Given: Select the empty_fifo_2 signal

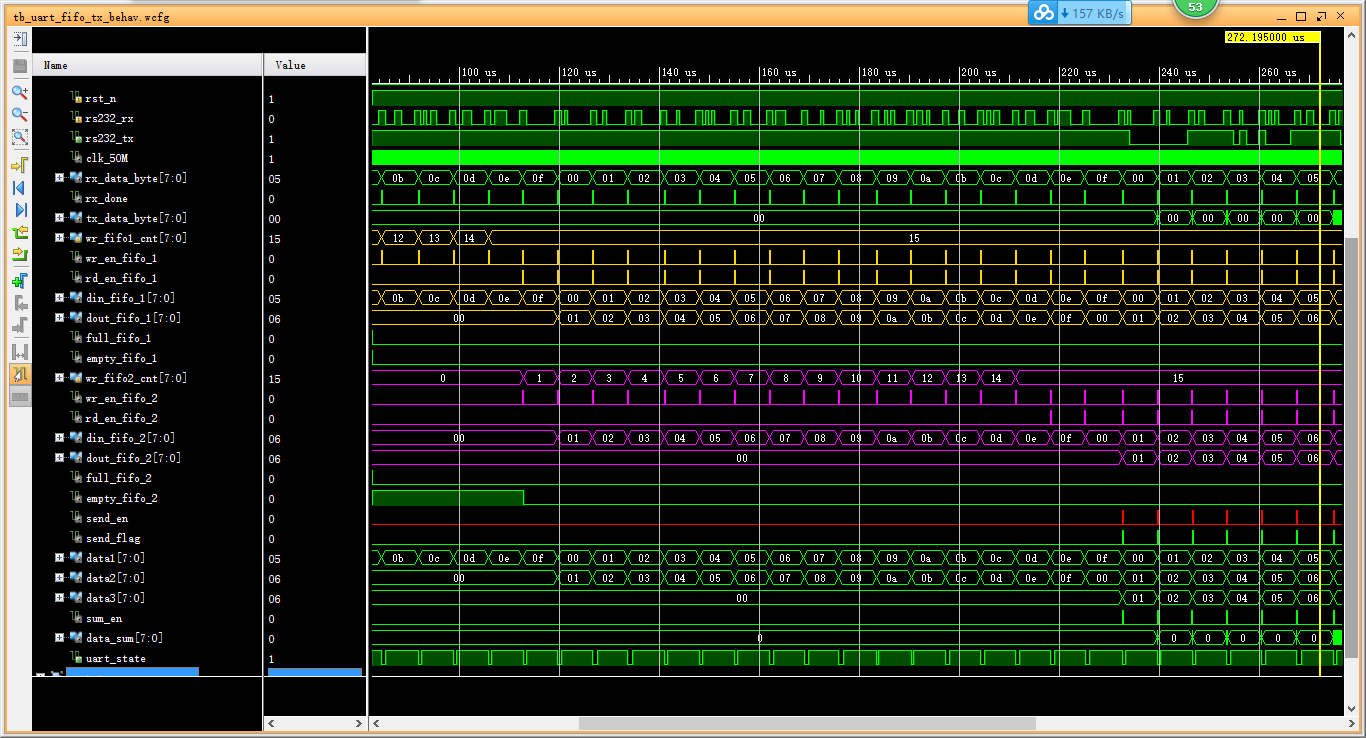Looking at the screenshot, I should point(120,499).
